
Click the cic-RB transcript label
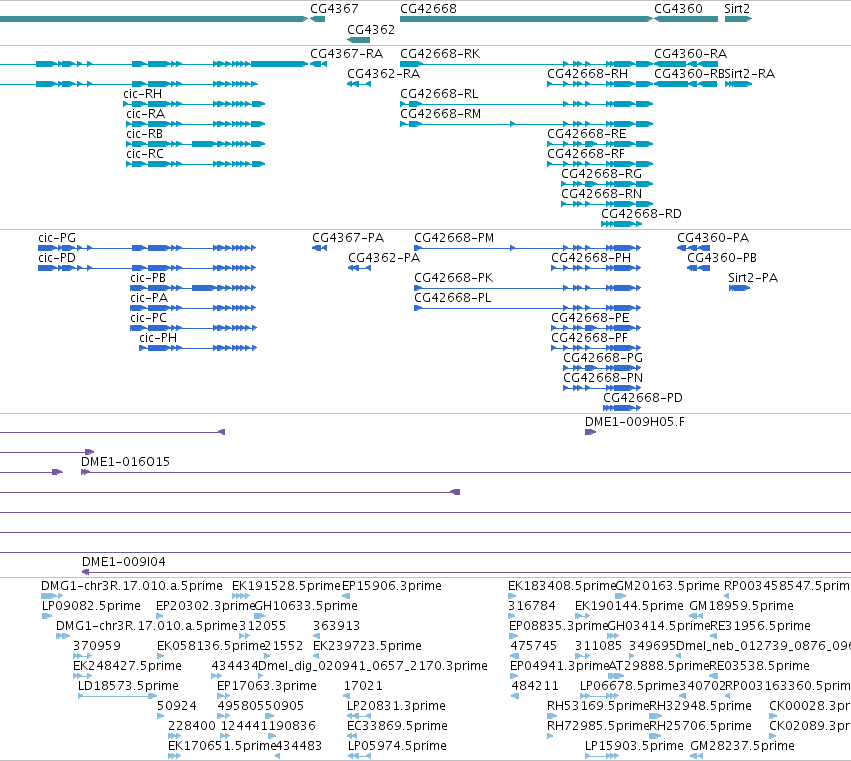click(x=144, y=134)
